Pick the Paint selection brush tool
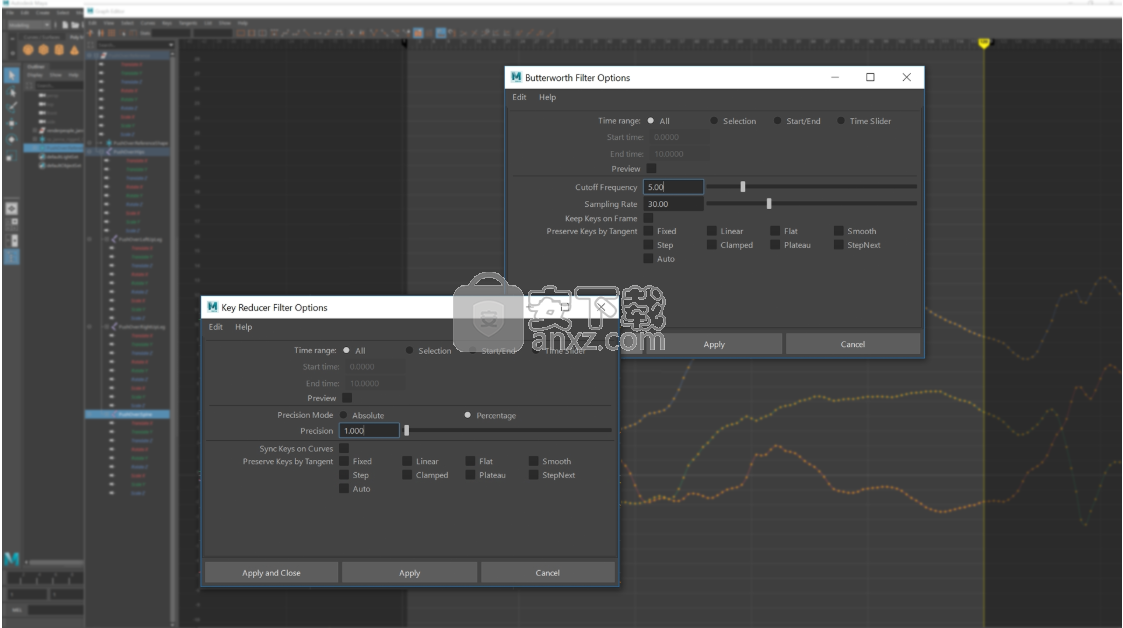The image size is (1123, 628). [x=11, y=107]
